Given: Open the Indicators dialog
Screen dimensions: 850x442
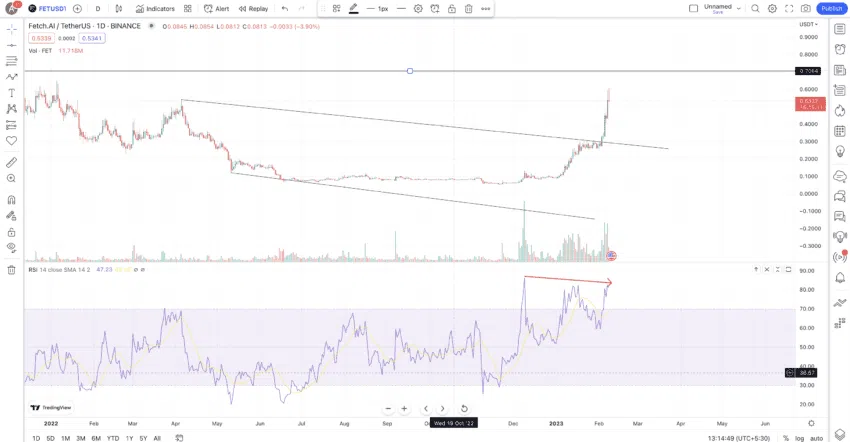Looking at the screenshot, I should tap(155, 9).
